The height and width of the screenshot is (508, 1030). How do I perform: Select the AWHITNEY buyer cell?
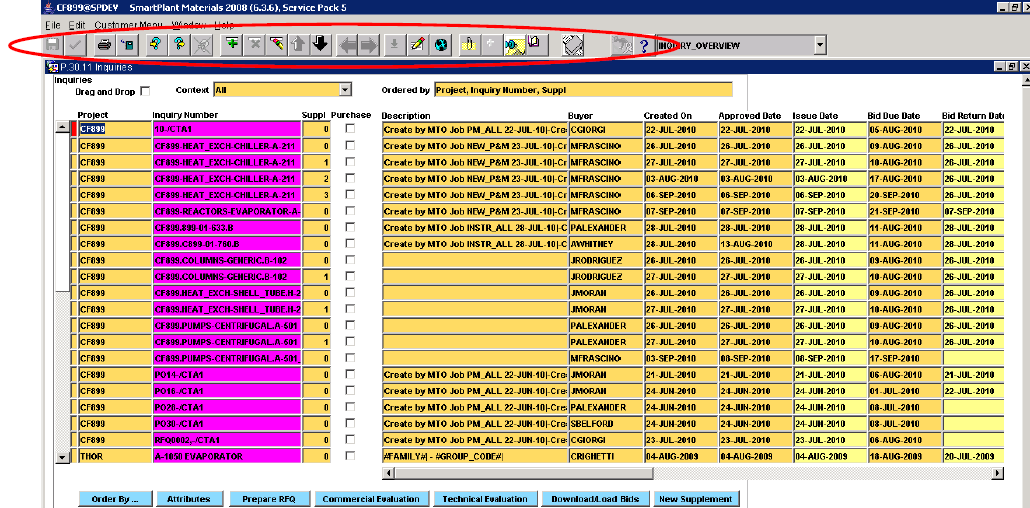tap(604, 244)
